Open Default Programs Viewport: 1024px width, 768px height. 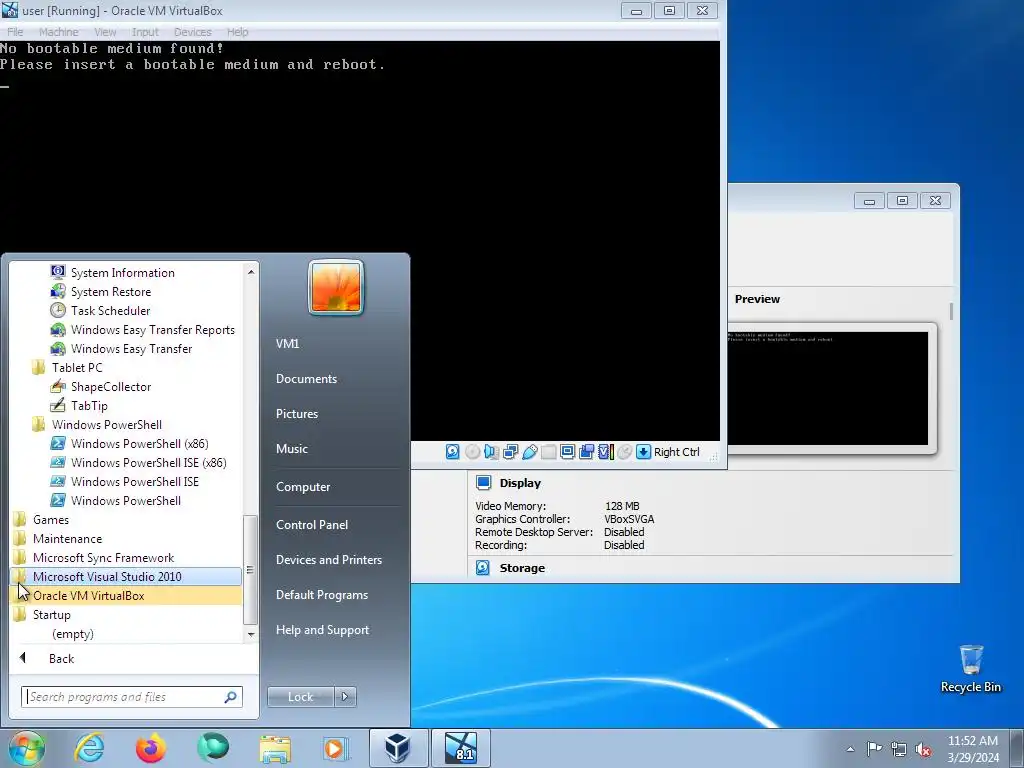coord(321,594)
